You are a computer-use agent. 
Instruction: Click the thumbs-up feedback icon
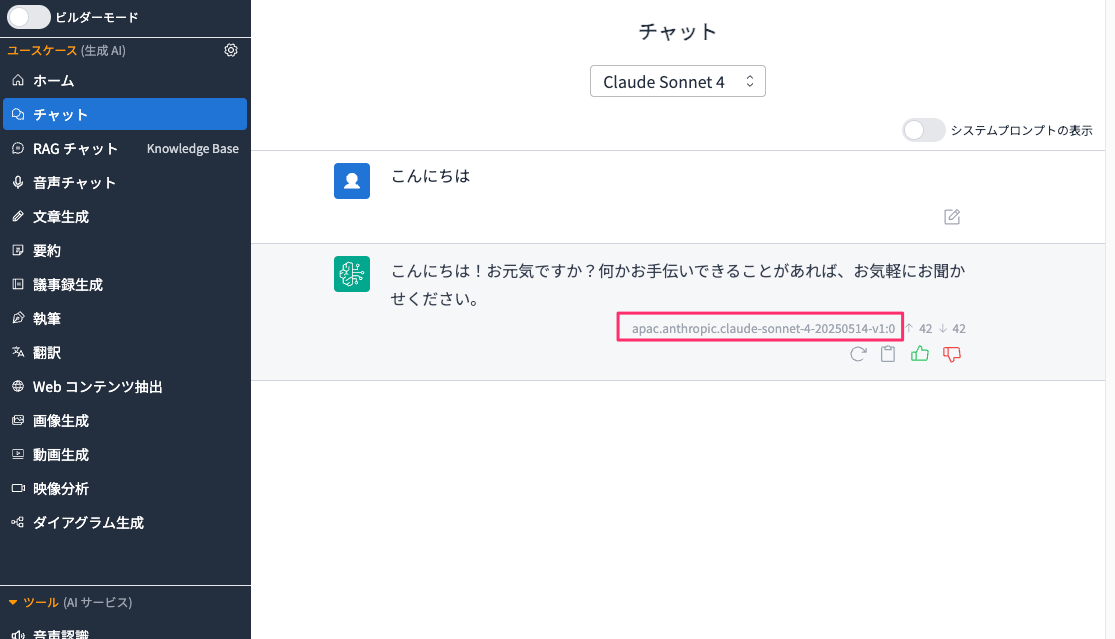(919, 354)
